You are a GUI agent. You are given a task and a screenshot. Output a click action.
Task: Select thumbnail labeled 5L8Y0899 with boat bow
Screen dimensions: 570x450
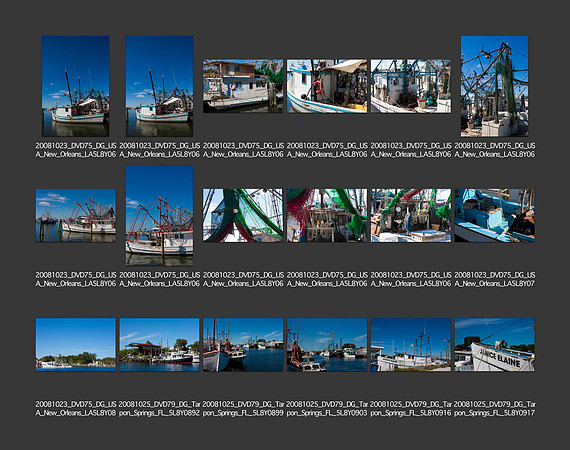(x=243, y=345)
